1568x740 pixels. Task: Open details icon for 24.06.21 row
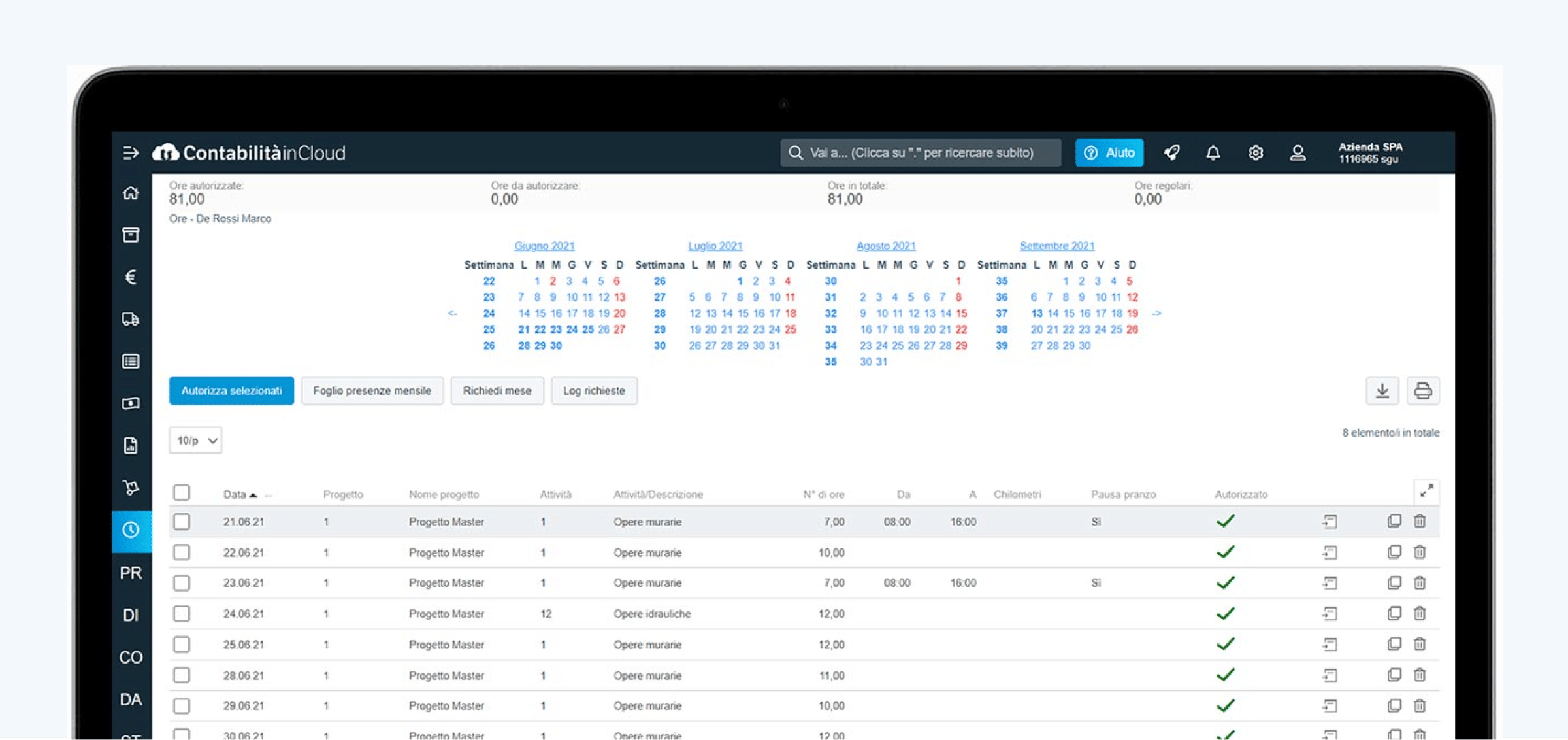(x=1330, y=614)
